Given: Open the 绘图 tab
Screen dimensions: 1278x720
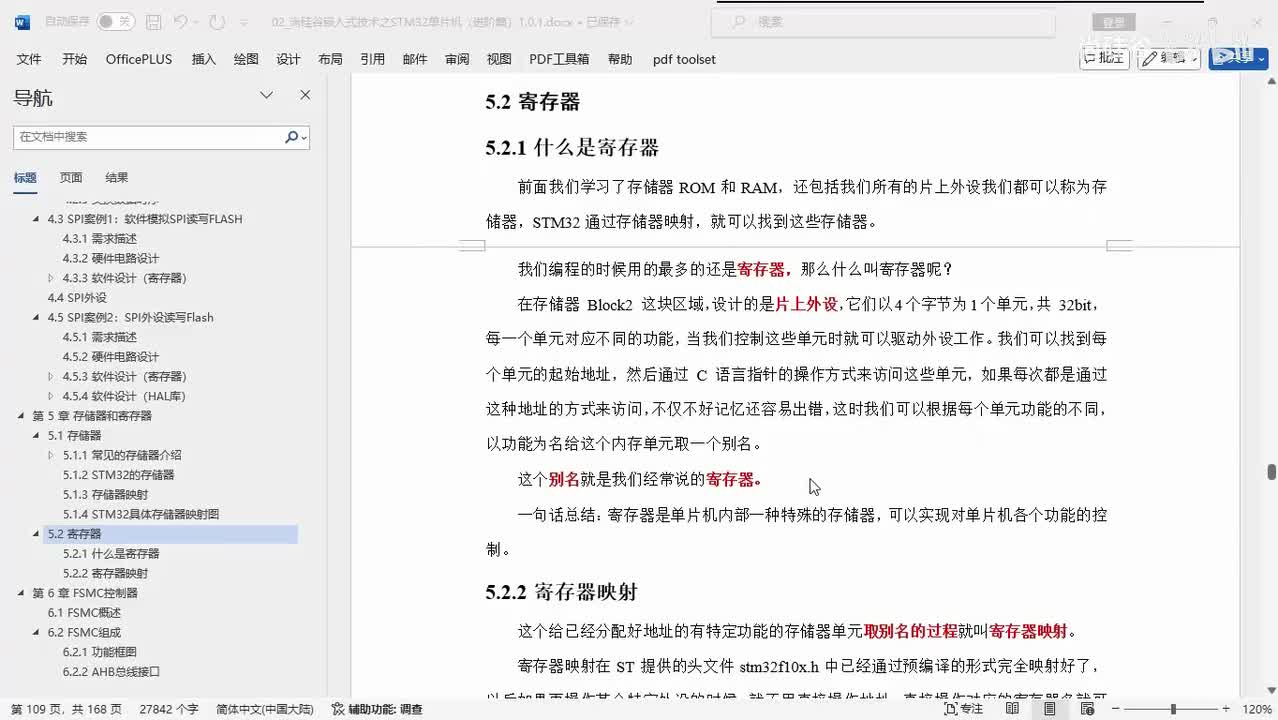Looking at the screenshot, I should point(246,59).
